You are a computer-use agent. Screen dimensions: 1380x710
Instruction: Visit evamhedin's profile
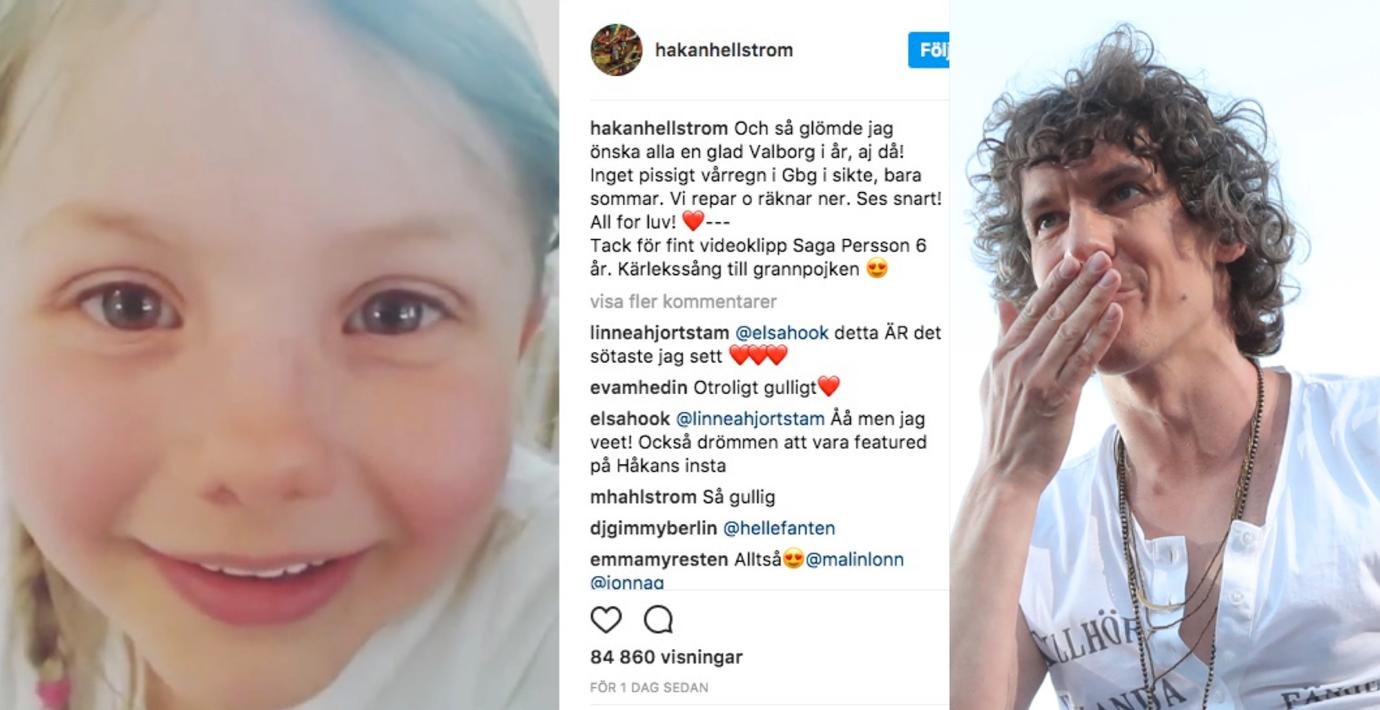[636, 386]
